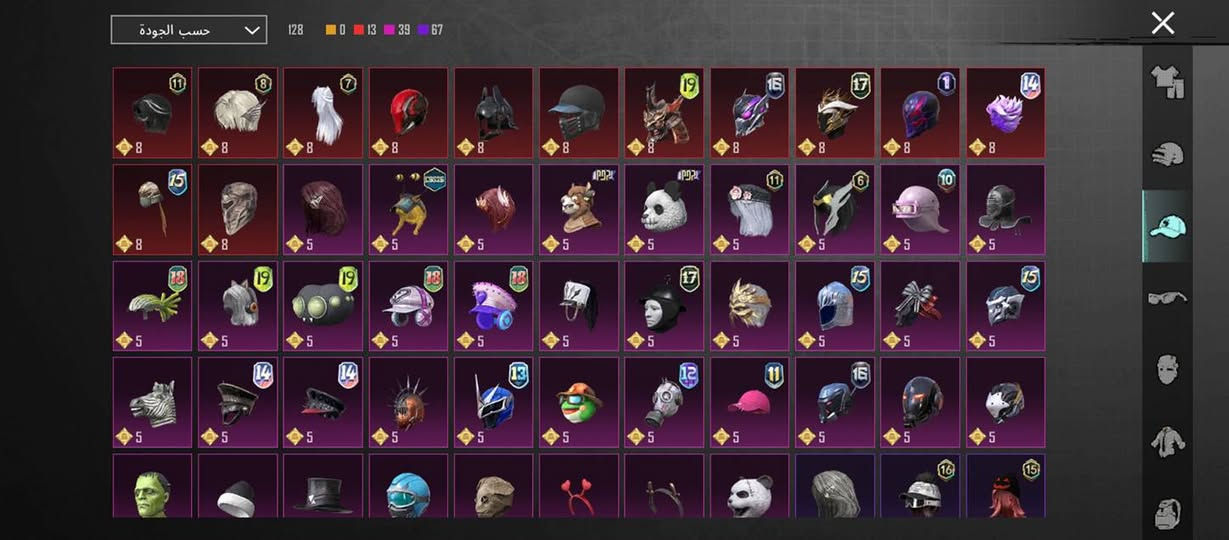
Task: Choose the red motorcycle helmet item
Action: (408, 113)
